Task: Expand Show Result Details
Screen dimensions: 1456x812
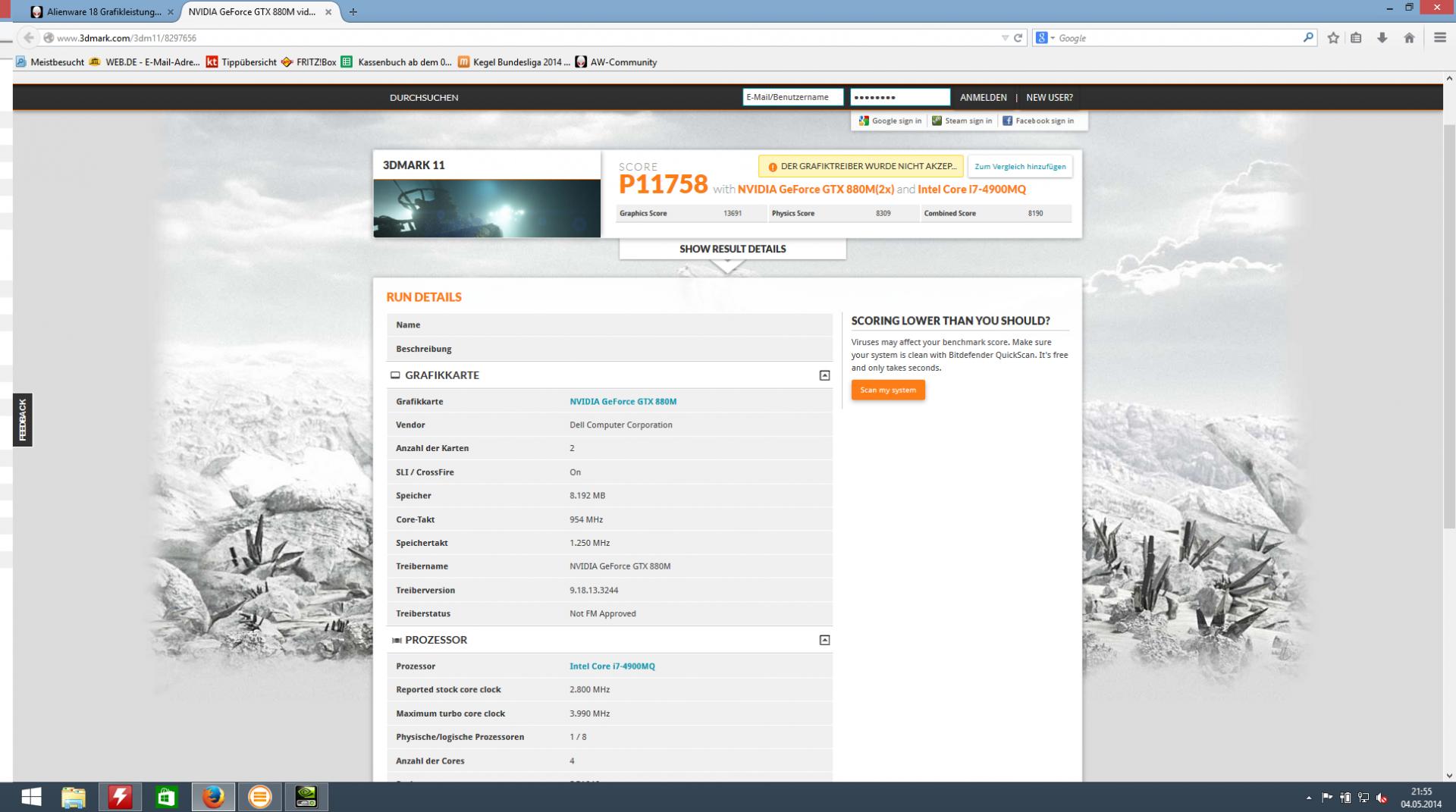Action: click(733, 249)
